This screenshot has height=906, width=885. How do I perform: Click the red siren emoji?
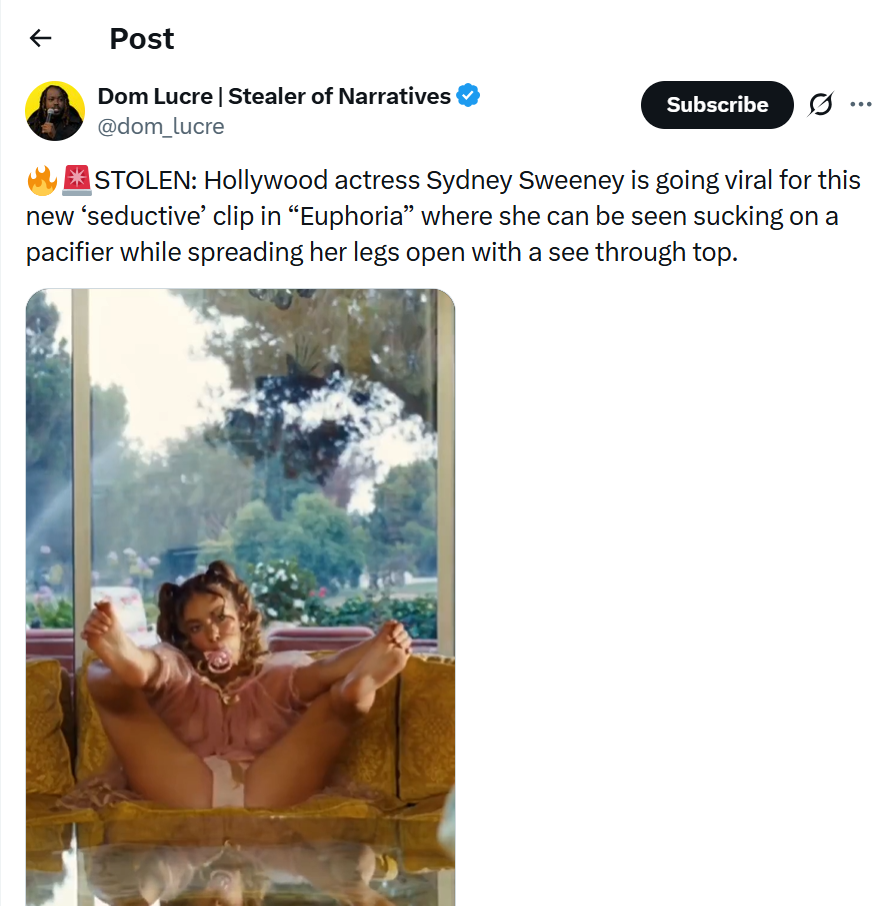click(x=76, y=181)
